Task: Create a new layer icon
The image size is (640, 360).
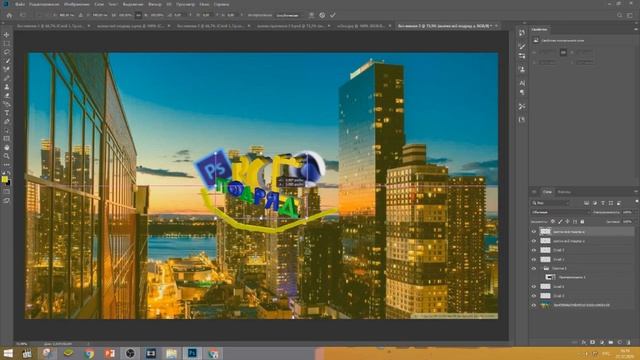Action: click(620, 342)
